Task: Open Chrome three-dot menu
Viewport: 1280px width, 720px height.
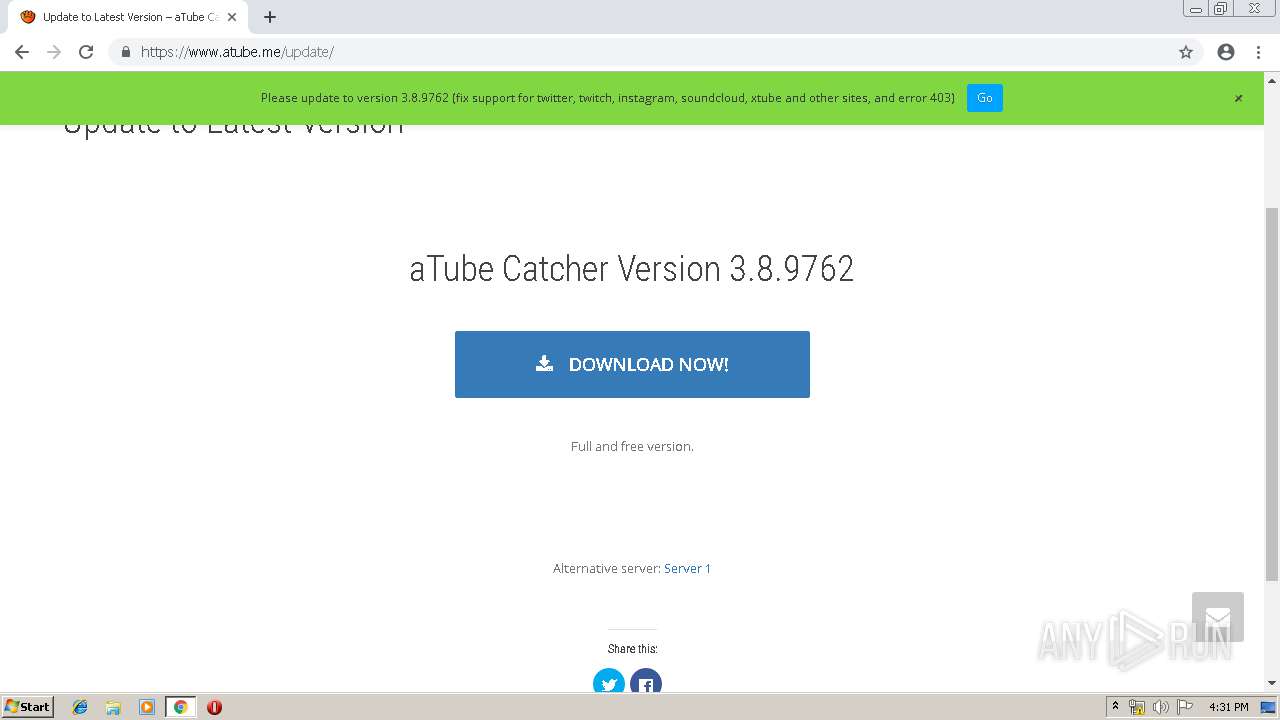Action: tap(1258, 52)
